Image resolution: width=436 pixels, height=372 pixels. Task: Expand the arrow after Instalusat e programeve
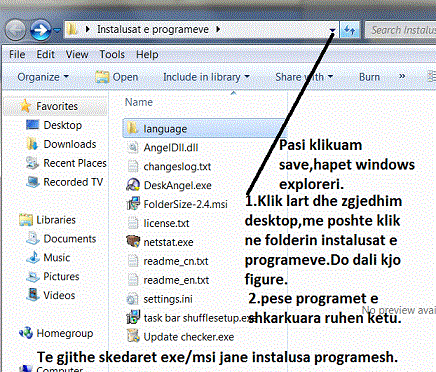pos(218,29)
